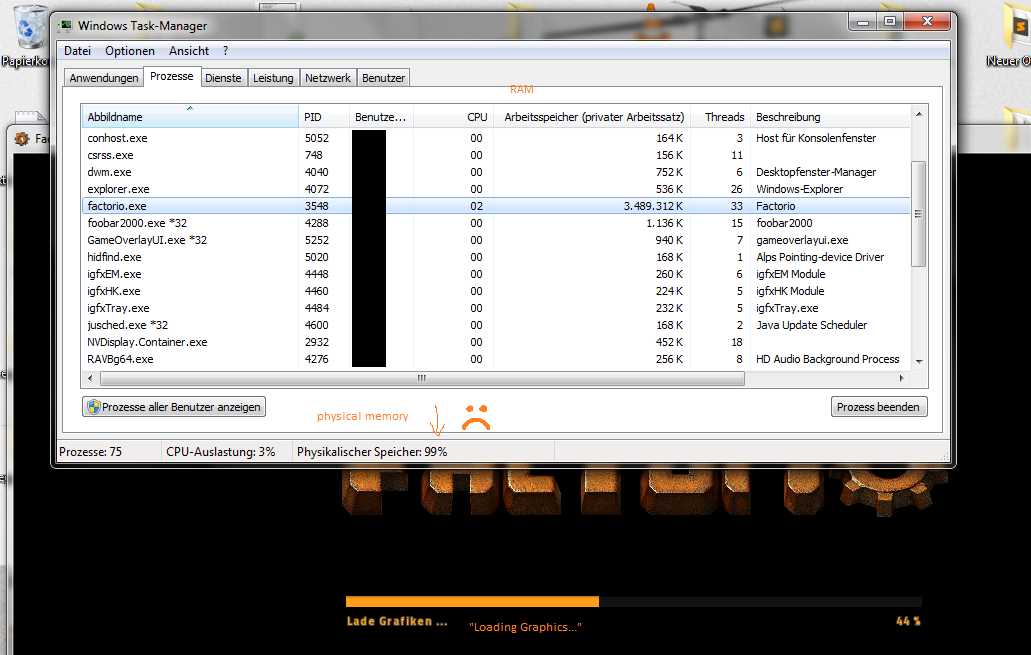The height and width of the screenshot is (655, 1031).
Task: Go to the Netzwerk tab
Action: [327, 78]
